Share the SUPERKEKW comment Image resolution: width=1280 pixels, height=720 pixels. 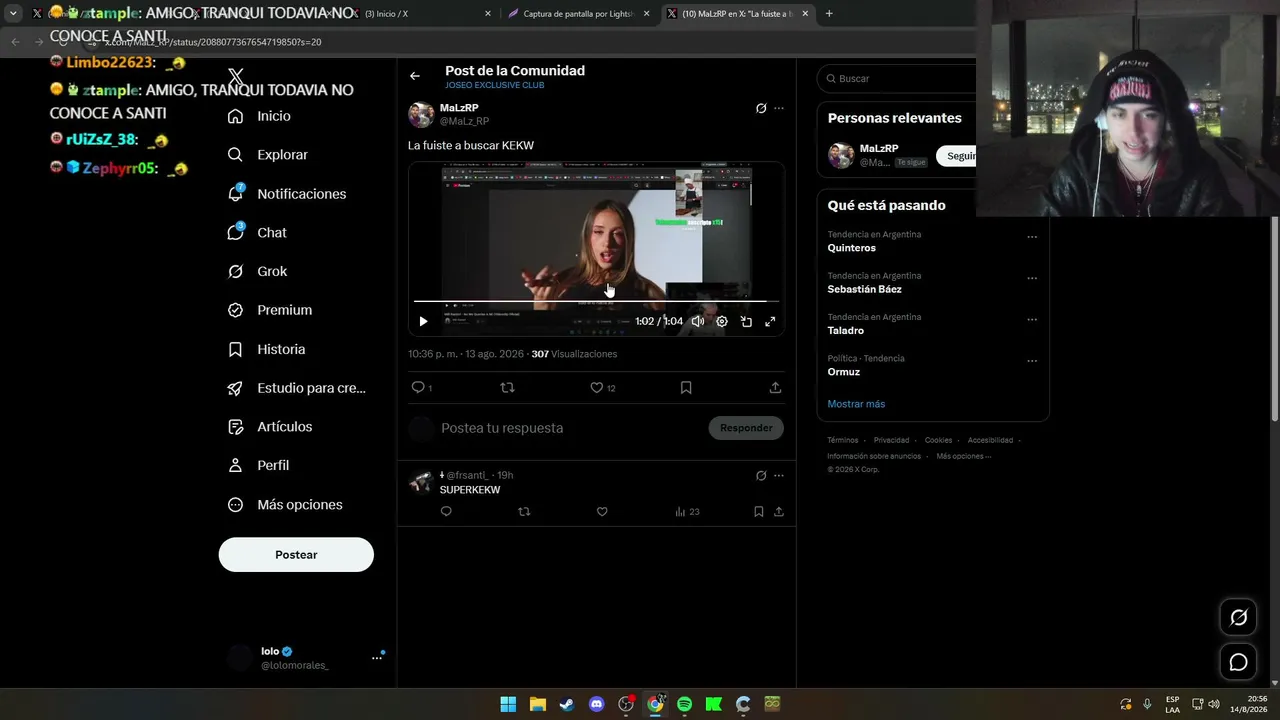pos(779,512)
